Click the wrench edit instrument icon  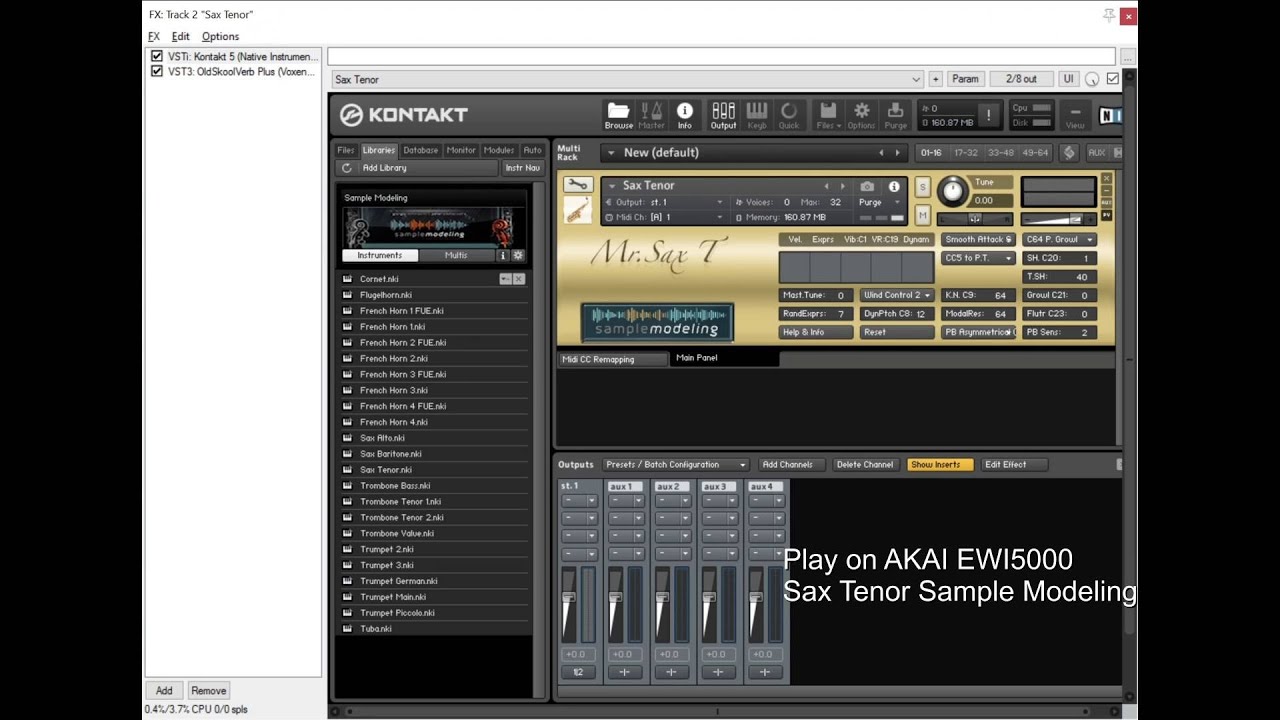(577, 185)
